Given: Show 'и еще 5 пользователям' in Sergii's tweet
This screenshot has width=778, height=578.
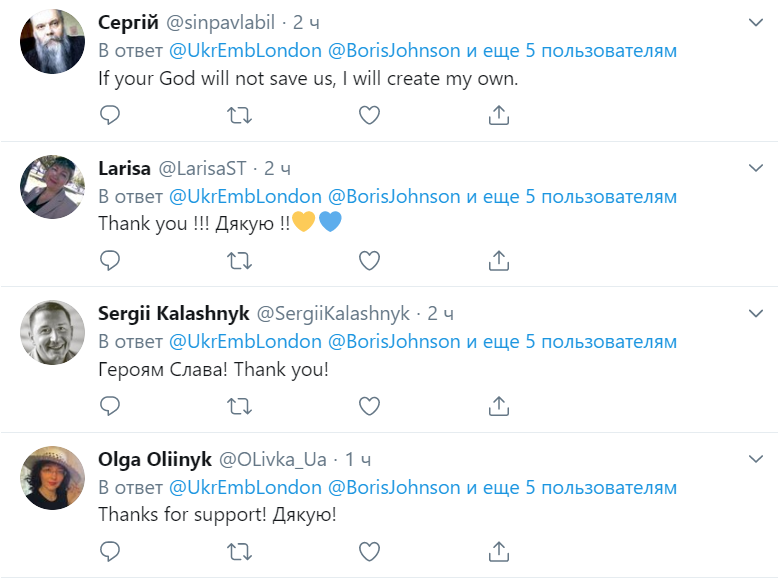Looking at the screenshot, I should (x=572, y=342).
